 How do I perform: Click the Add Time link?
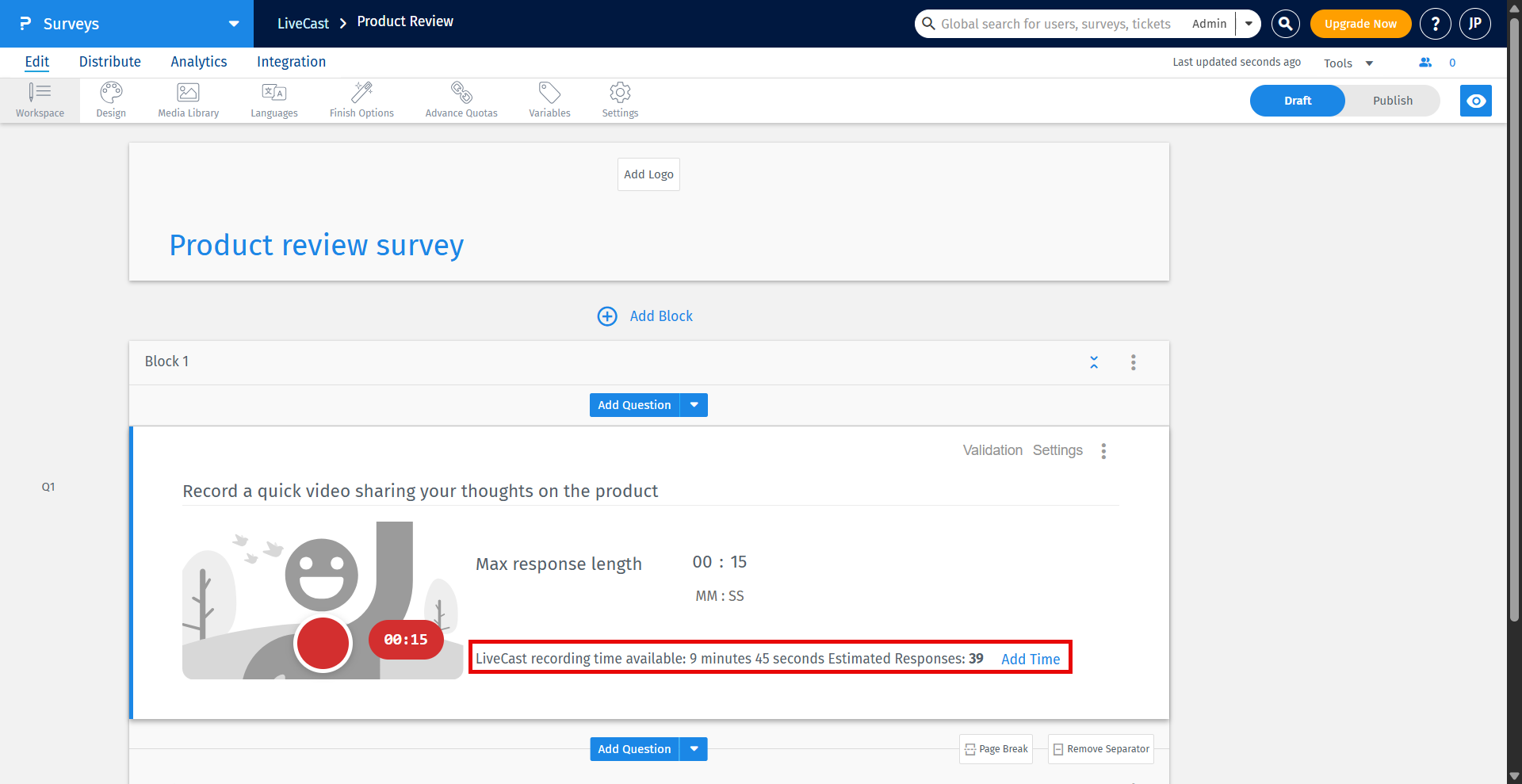[x=1030, y=659]
